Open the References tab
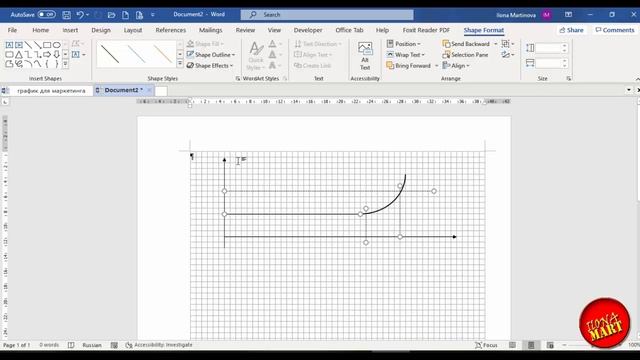The image size is (640, 360). coord(171,30)
